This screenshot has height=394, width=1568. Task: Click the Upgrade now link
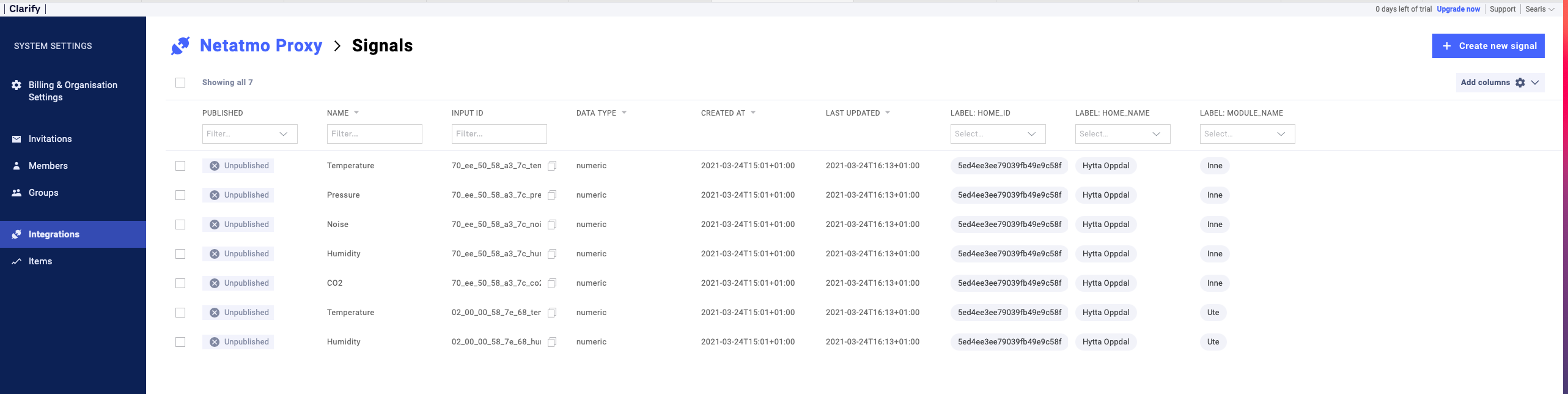click(x=1458, y=9)
